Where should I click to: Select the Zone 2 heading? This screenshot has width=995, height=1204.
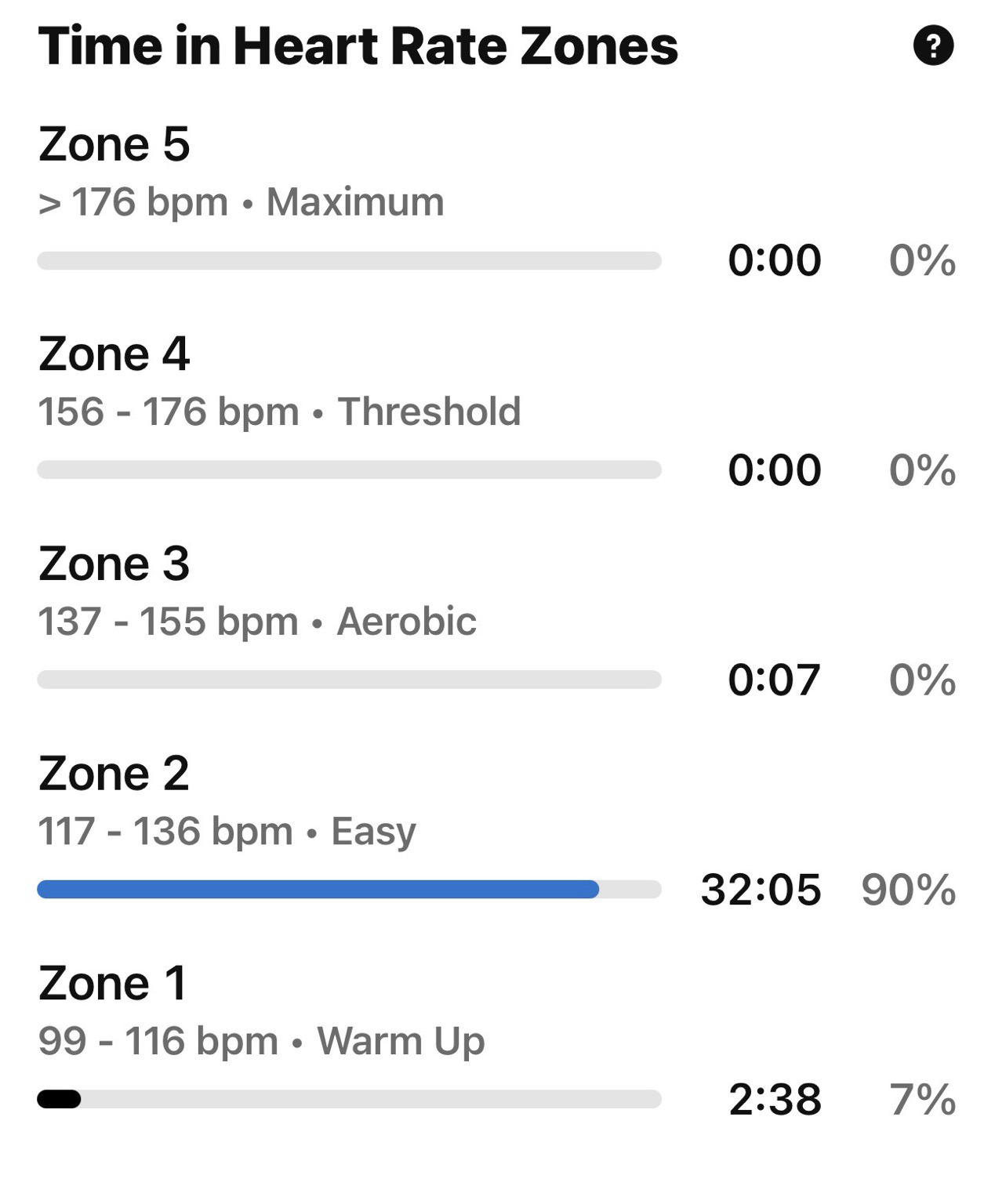click(x=114, y=774)
